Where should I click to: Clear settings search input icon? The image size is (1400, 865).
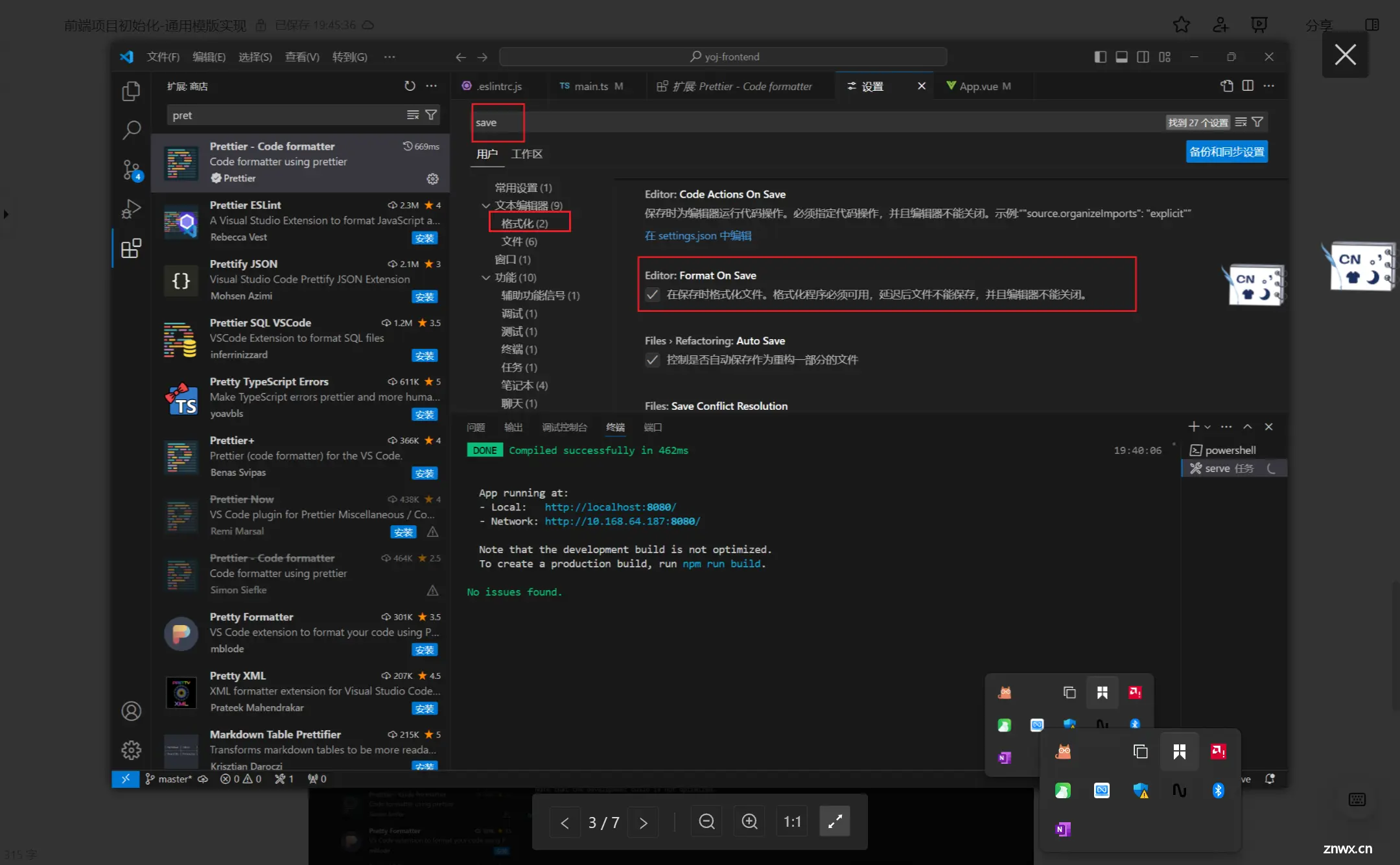click(x=1241, y=122)
